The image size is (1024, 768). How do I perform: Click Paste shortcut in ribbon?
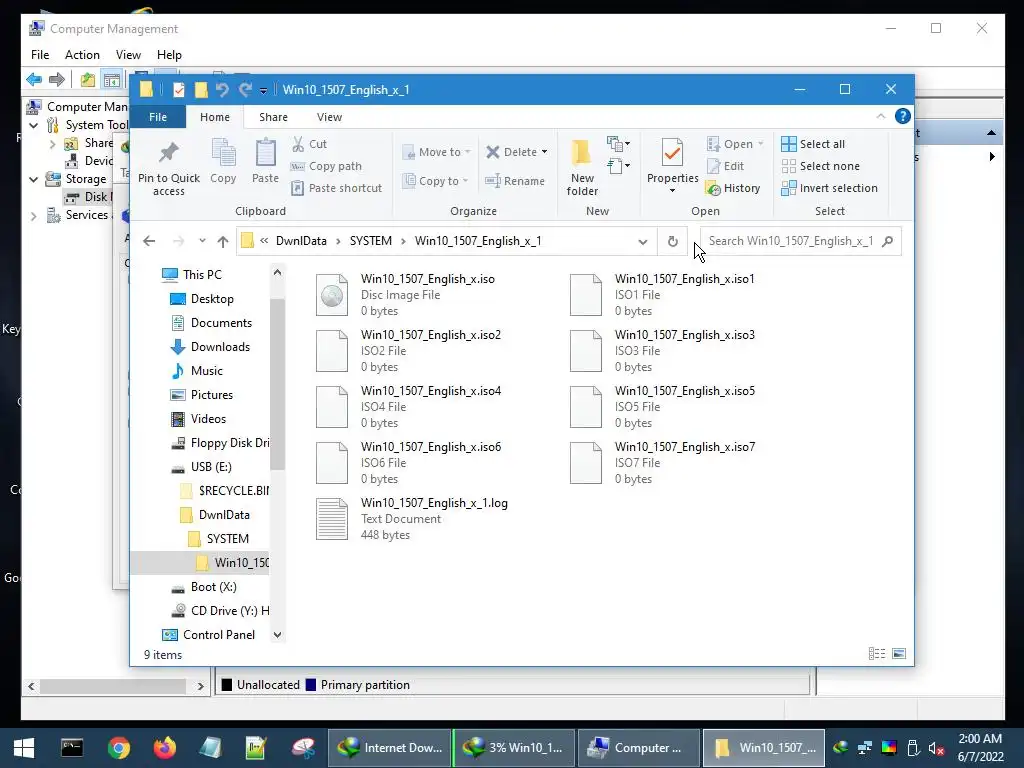pyautogui.click(x=336, y=188)
